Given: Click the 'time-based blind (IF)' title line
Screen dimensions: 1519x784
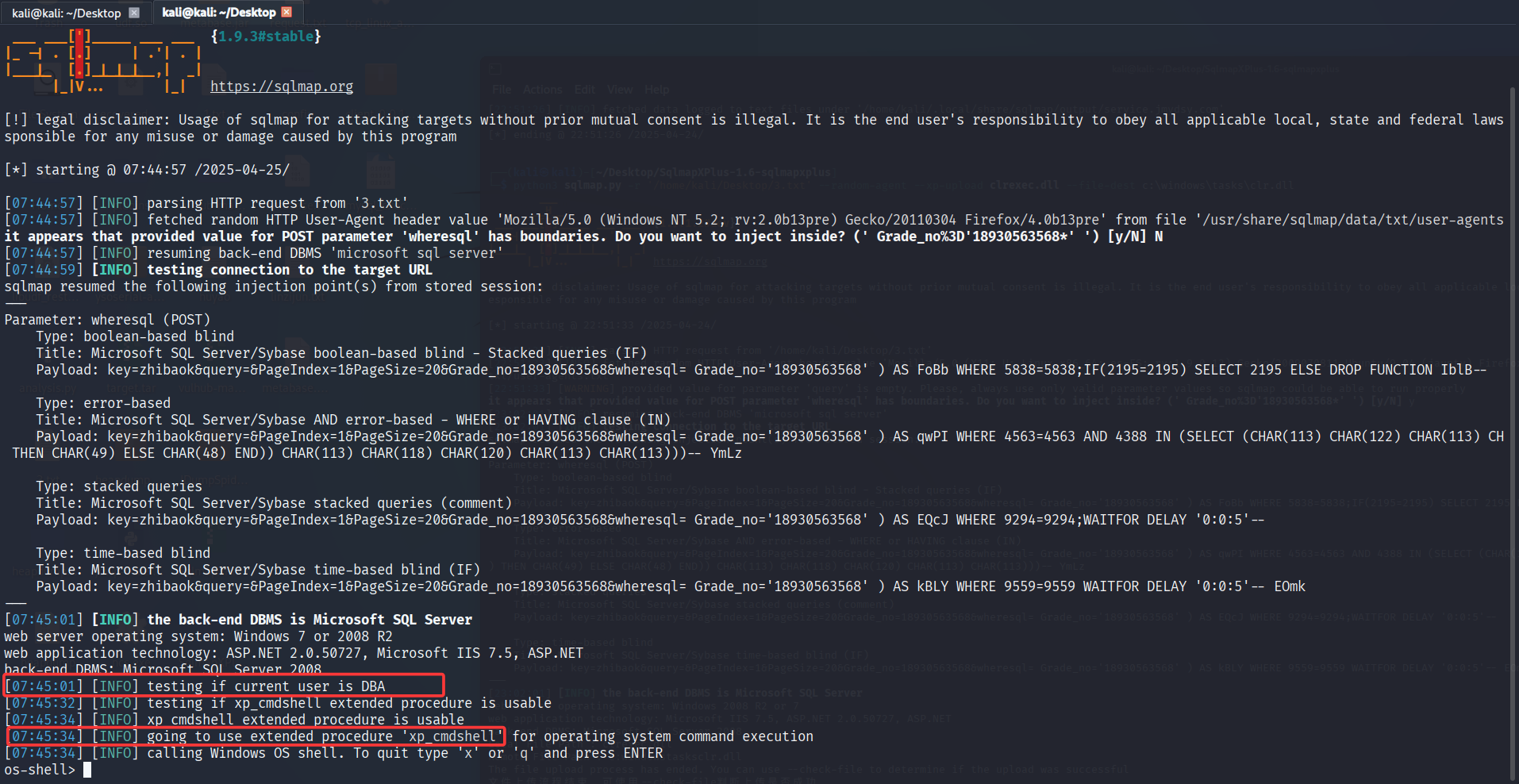Looking at the screenshot, I should [258, 570].
